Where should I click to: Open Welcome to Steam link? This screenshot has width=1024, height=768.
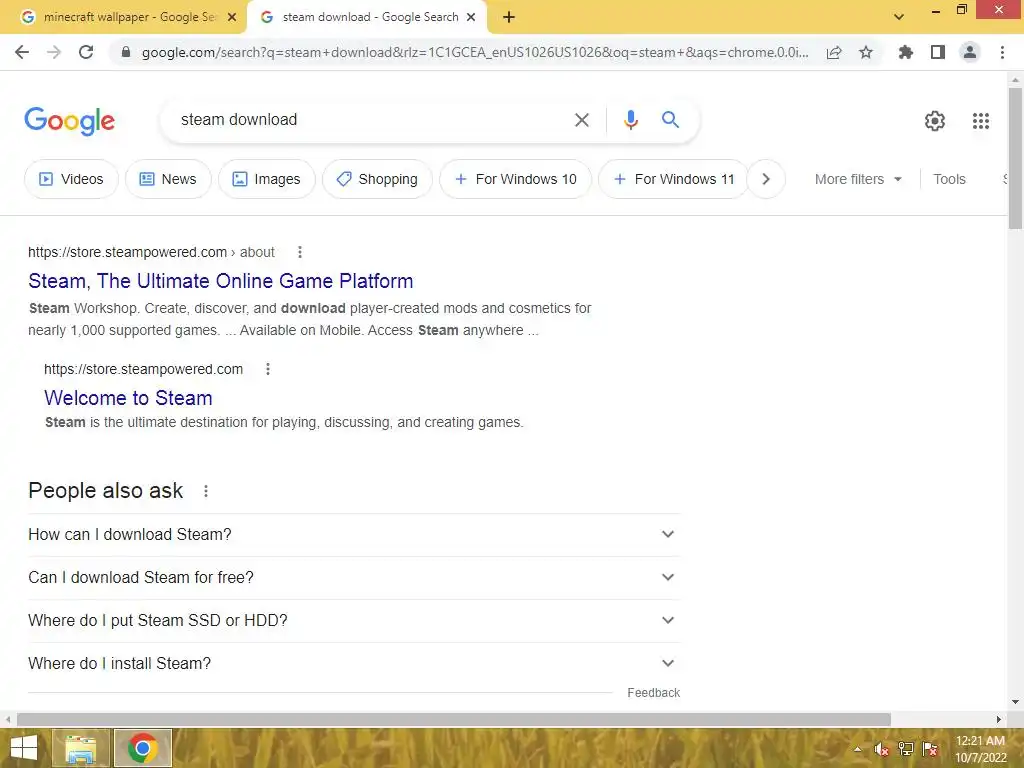click(x=128, y=398)
